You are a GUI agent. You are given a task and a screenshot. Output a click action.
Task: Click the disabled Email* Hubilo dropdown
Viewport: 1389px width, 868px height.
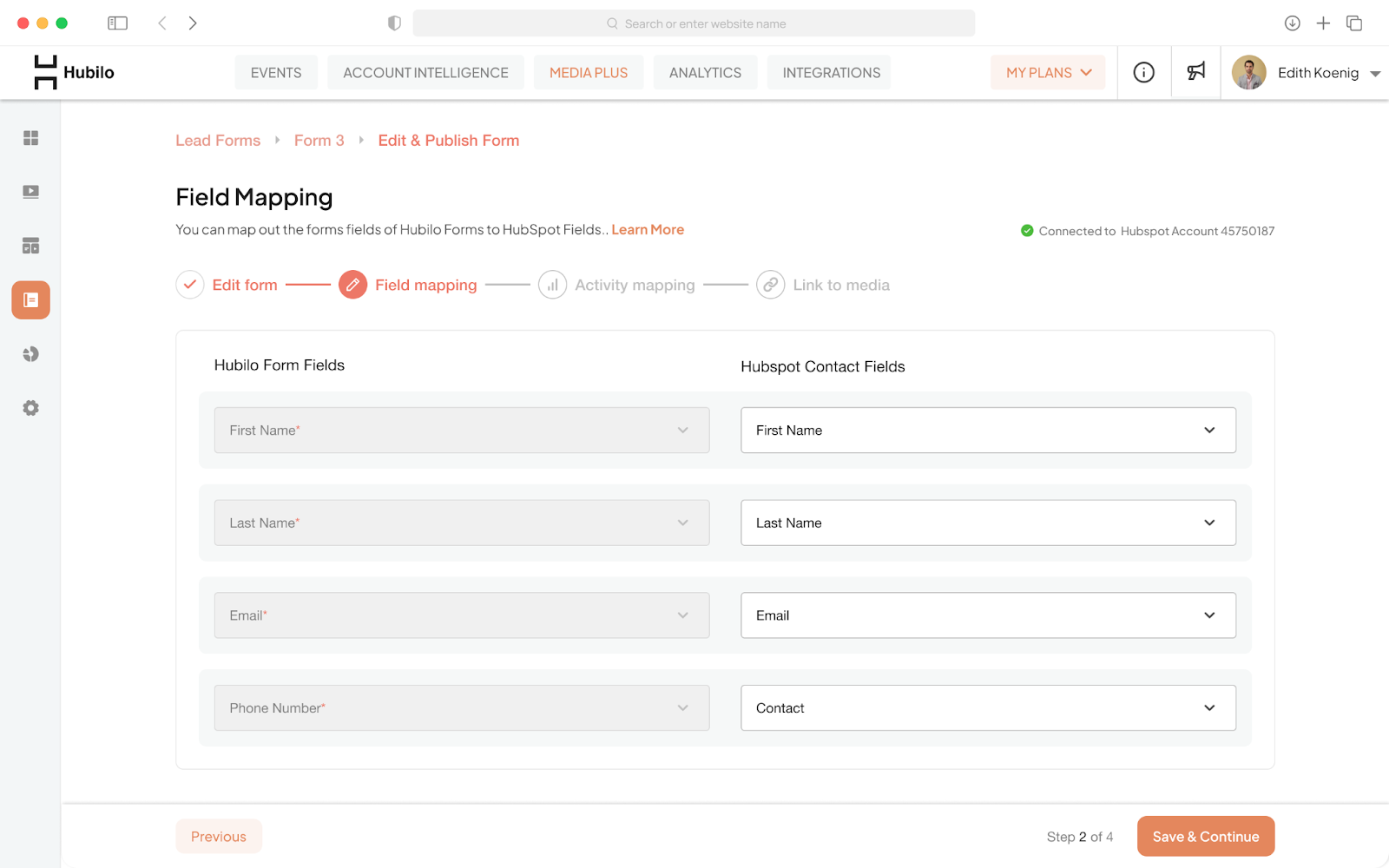(462, 615)
